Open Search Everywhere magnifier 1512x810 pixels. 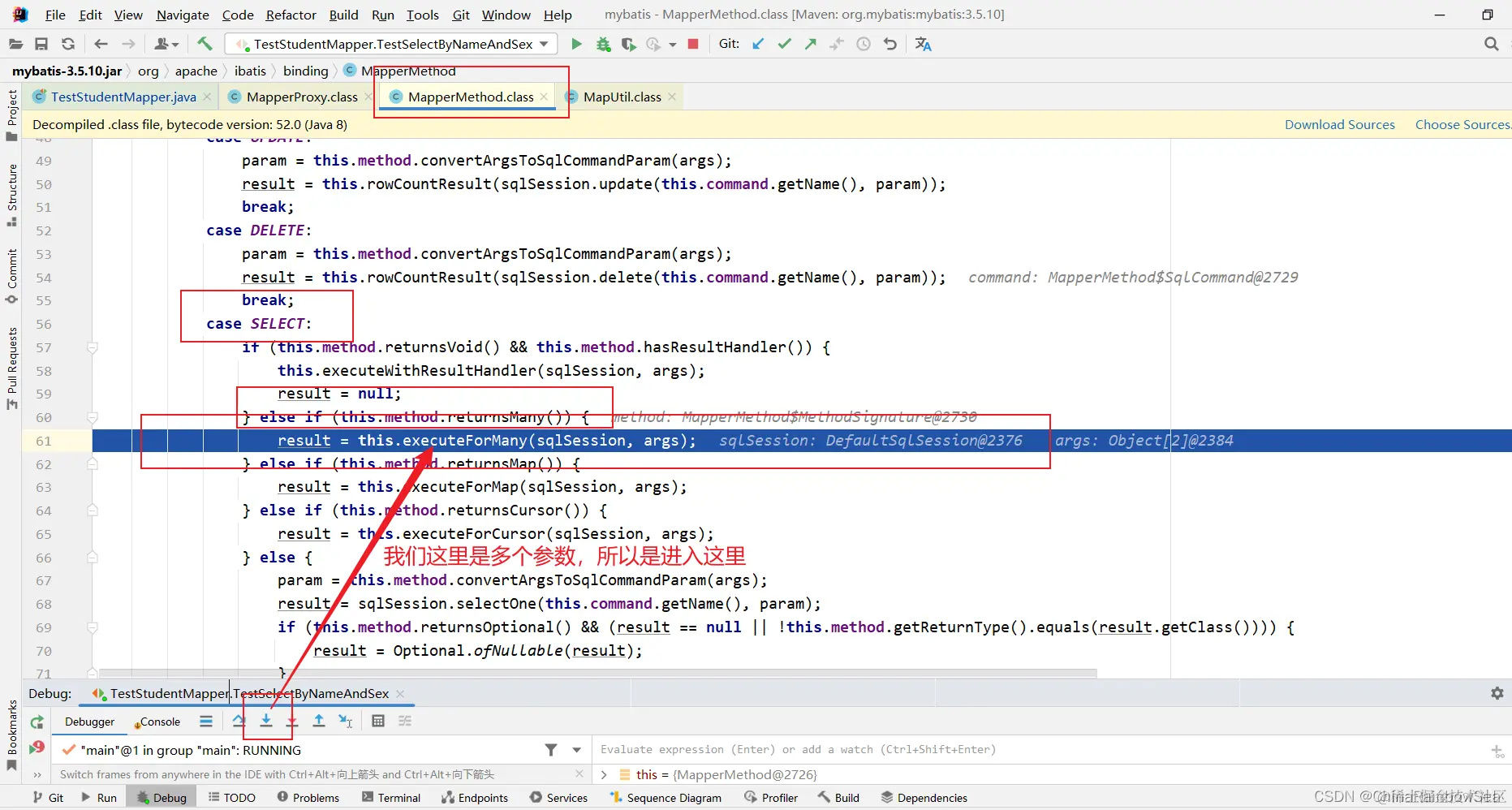[x=1492, y=44]
